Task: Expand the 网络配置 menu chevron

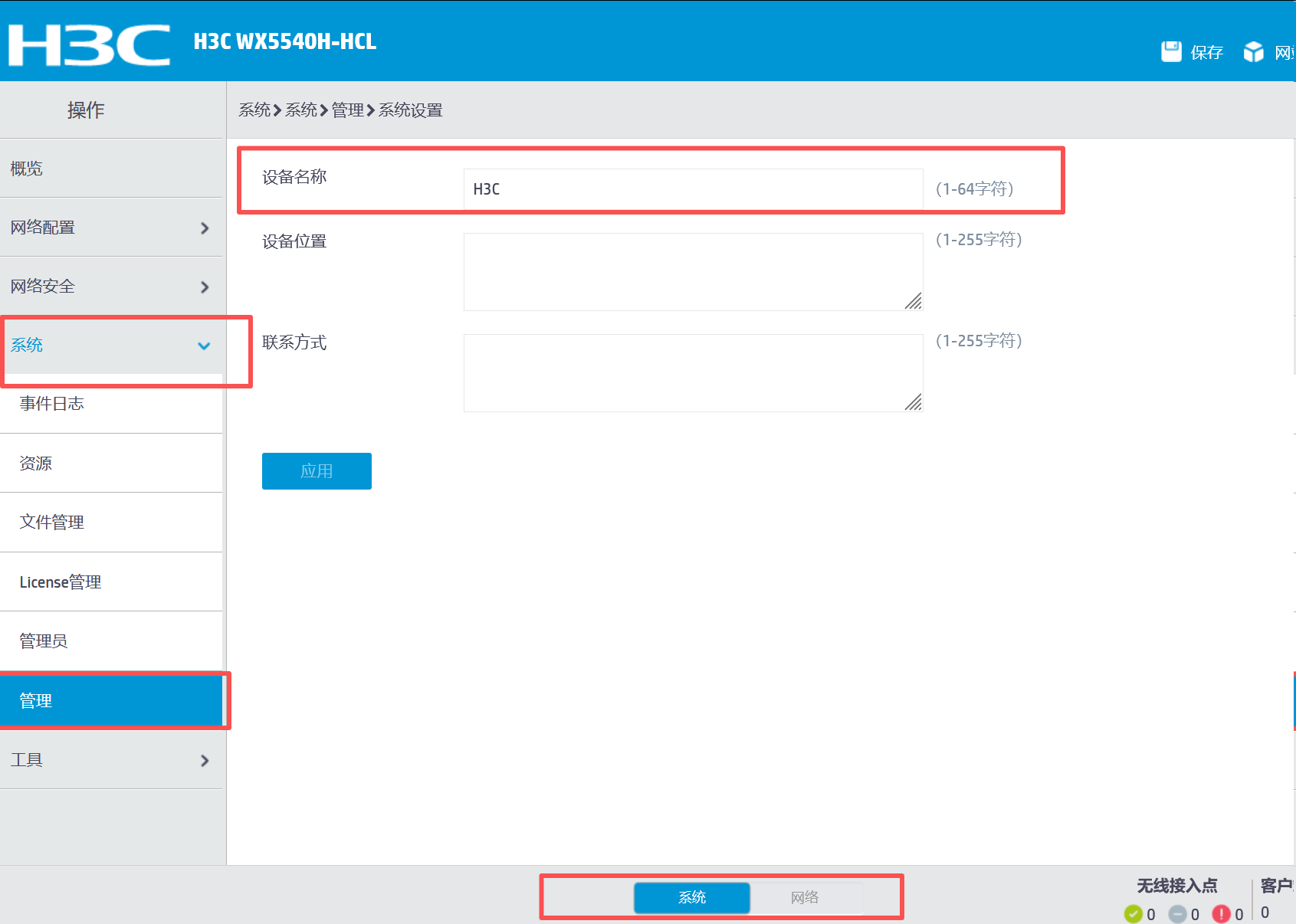Action: click(205, 228)
